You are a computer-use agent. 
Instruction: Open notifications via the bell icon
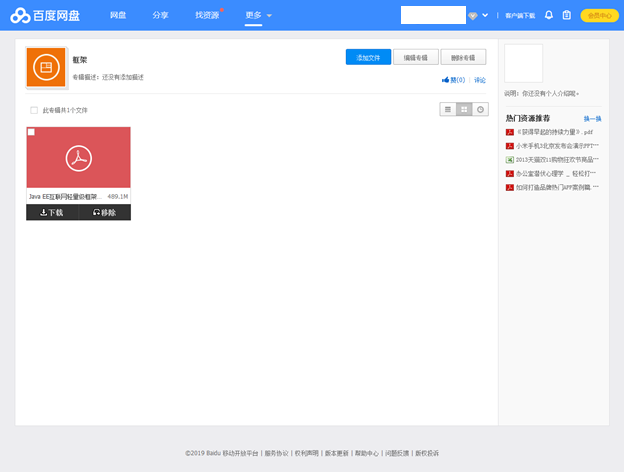(549, 15)
